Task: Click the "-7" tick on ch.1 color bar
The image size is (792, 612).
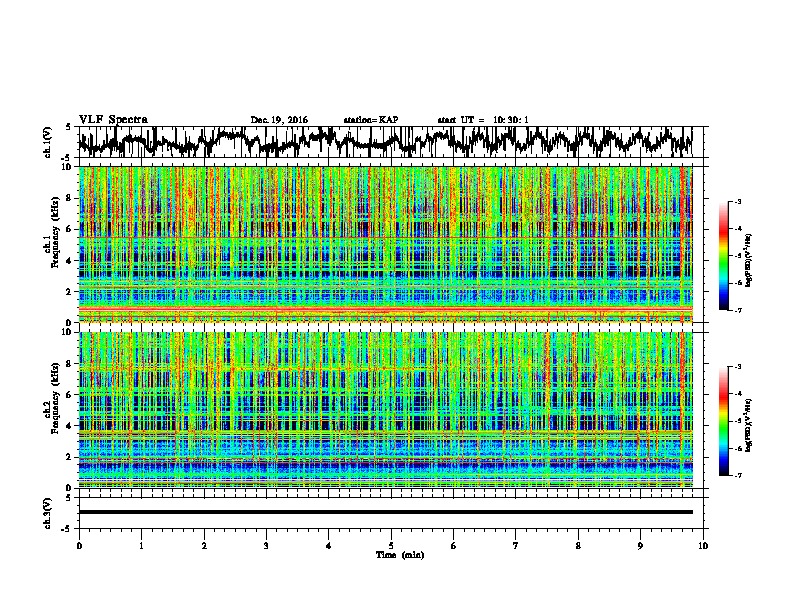Action: click(x=737, y=310)
